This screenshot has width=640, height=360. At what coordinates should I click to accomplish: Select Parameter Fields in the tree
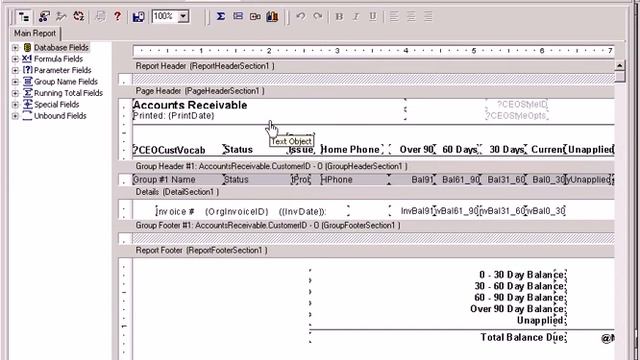tap(62, 71)
